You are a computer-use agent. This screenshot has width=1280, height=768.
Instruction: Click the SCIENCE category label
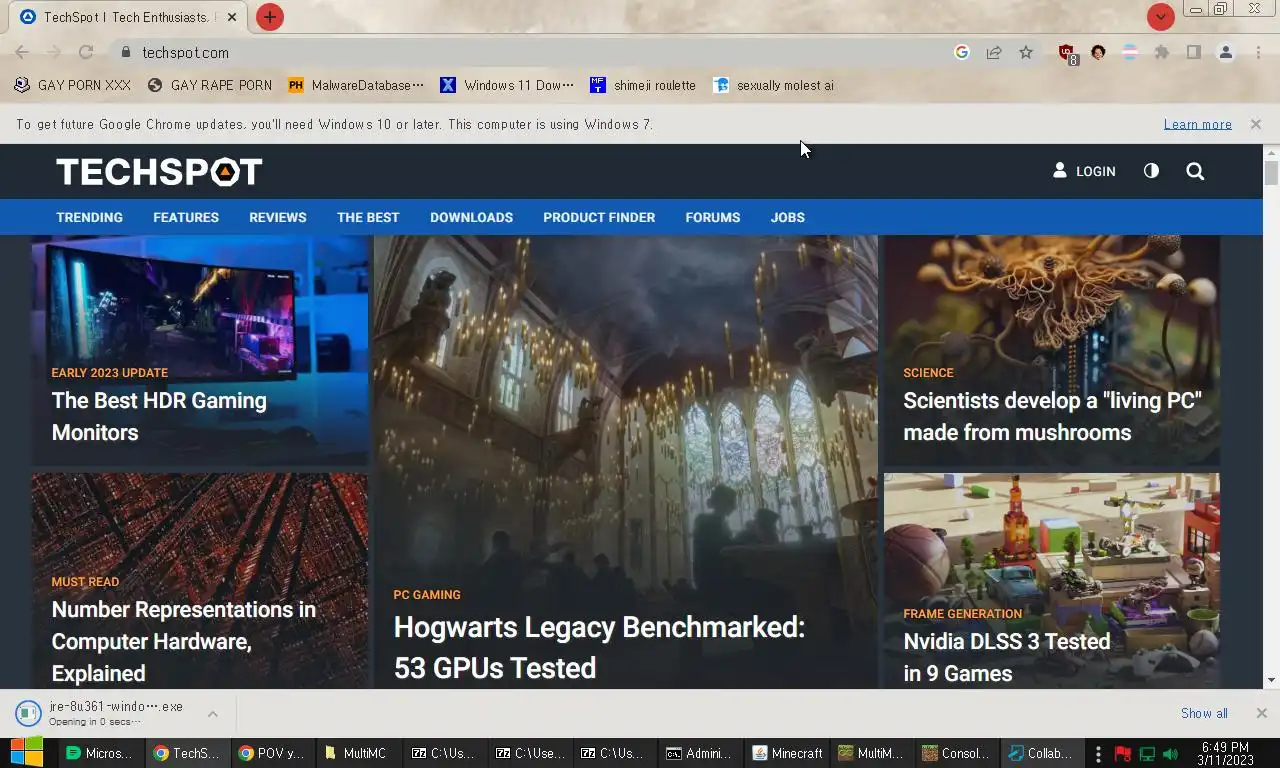point(928,373)
